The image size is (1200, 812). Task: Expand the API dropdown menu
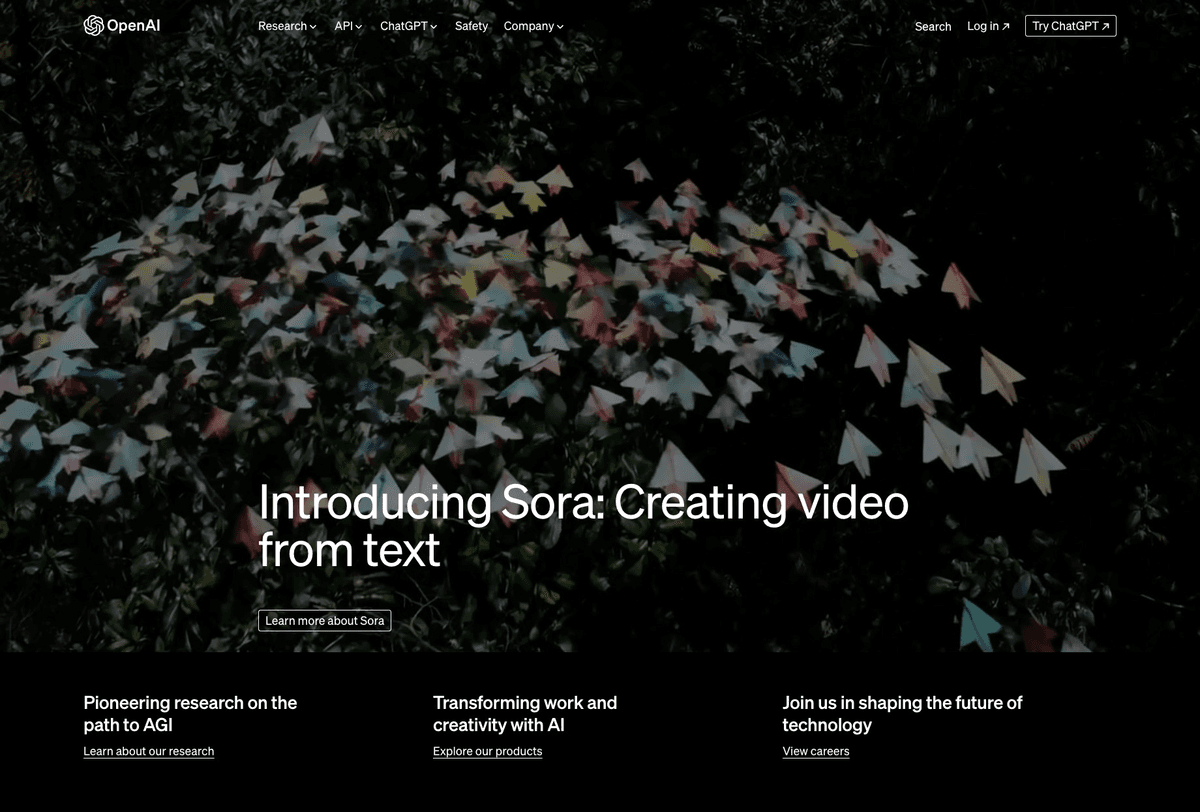pos(348,26)
